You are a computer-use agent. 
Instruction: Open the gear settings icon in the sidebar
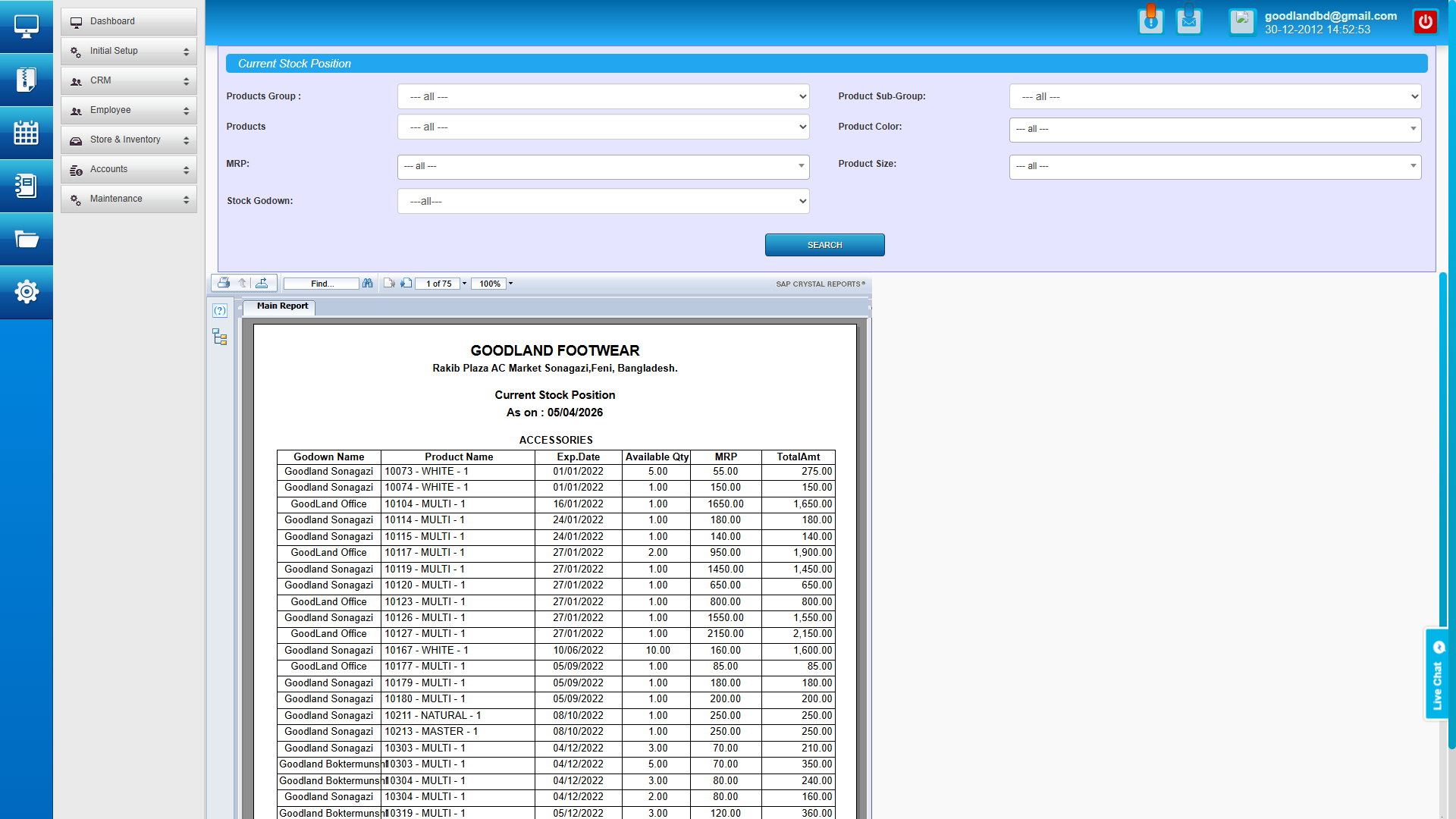(x=27, y=292)
